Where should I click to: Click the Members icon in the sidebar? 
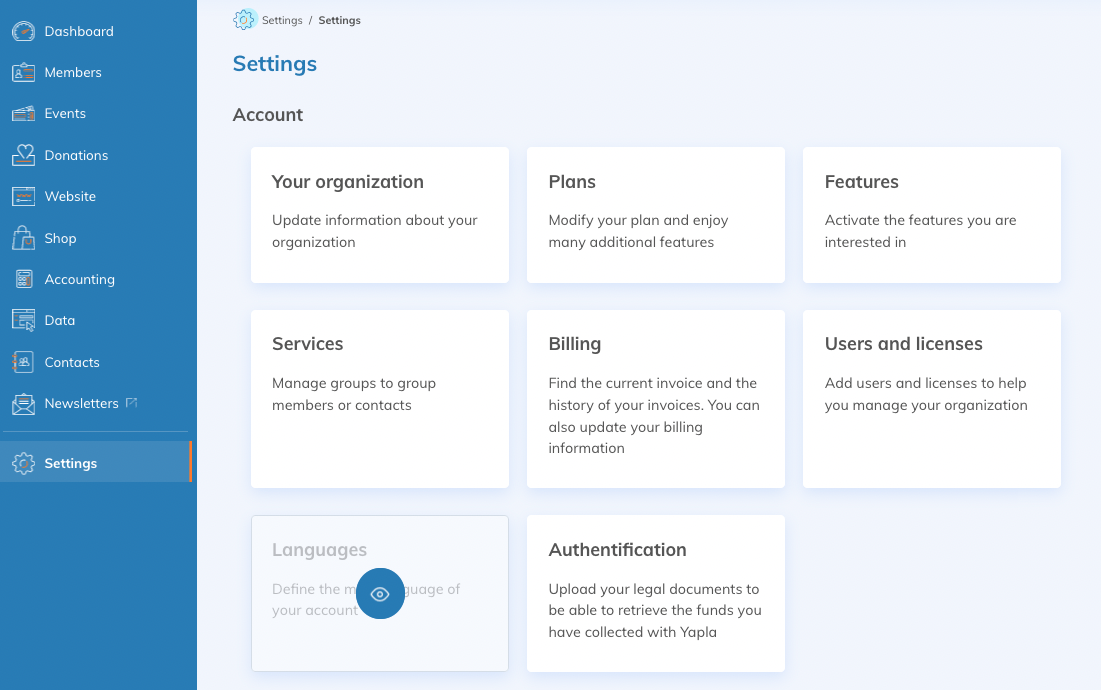pyautogui.click(x=22, y=72)
